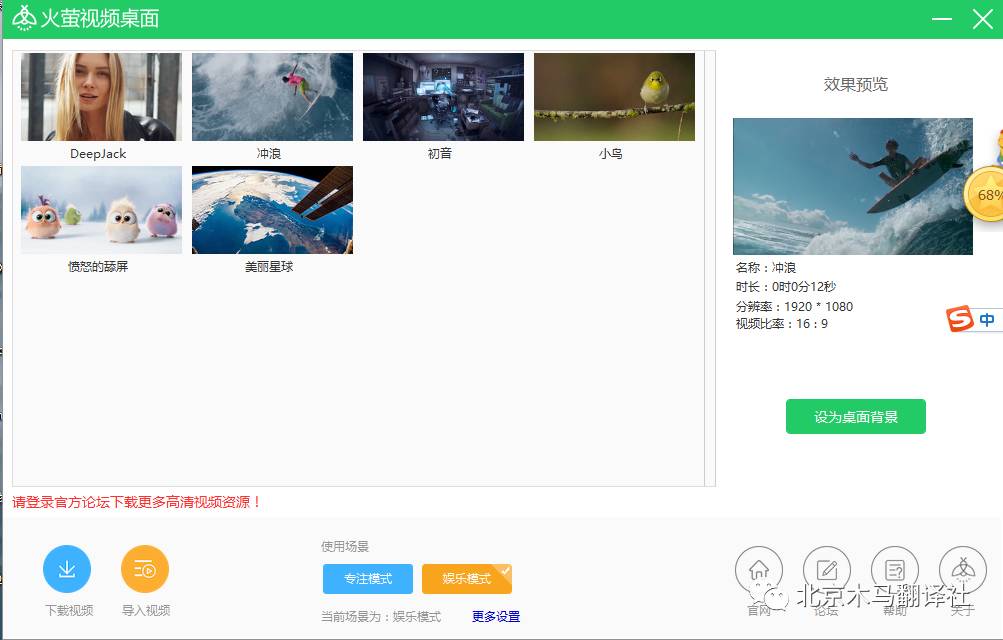Select the 小鸟 bird video thumbnail
The image size is (1003, 640).
[614, 97]
